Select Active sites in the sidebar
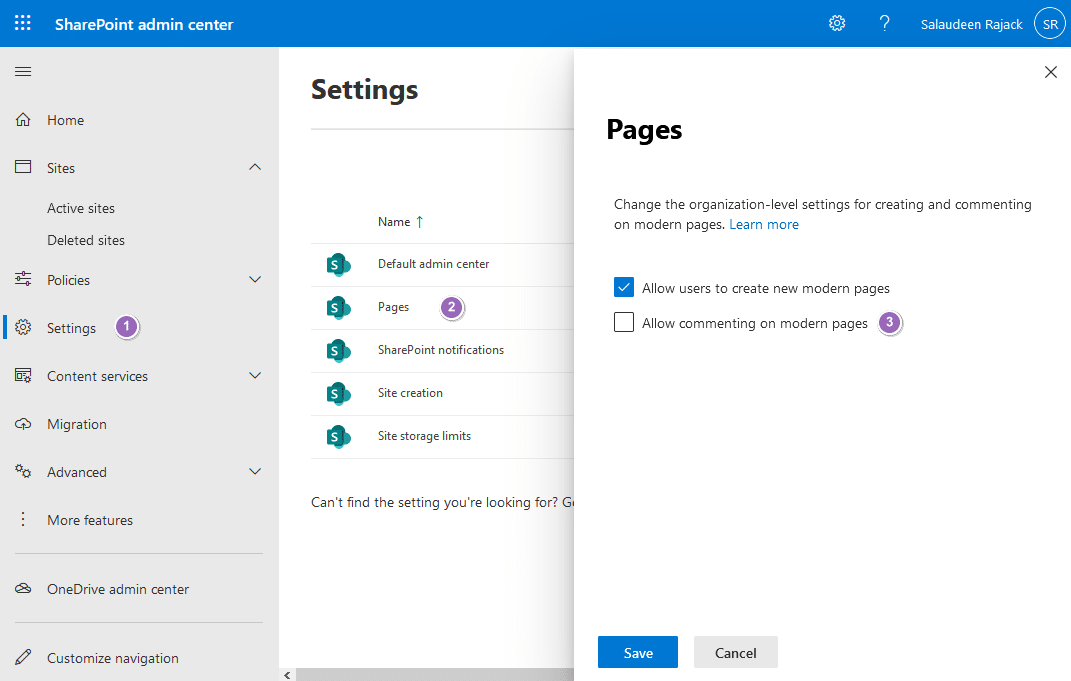Viewport: 1071px width, 681px height. coord(80,207)
